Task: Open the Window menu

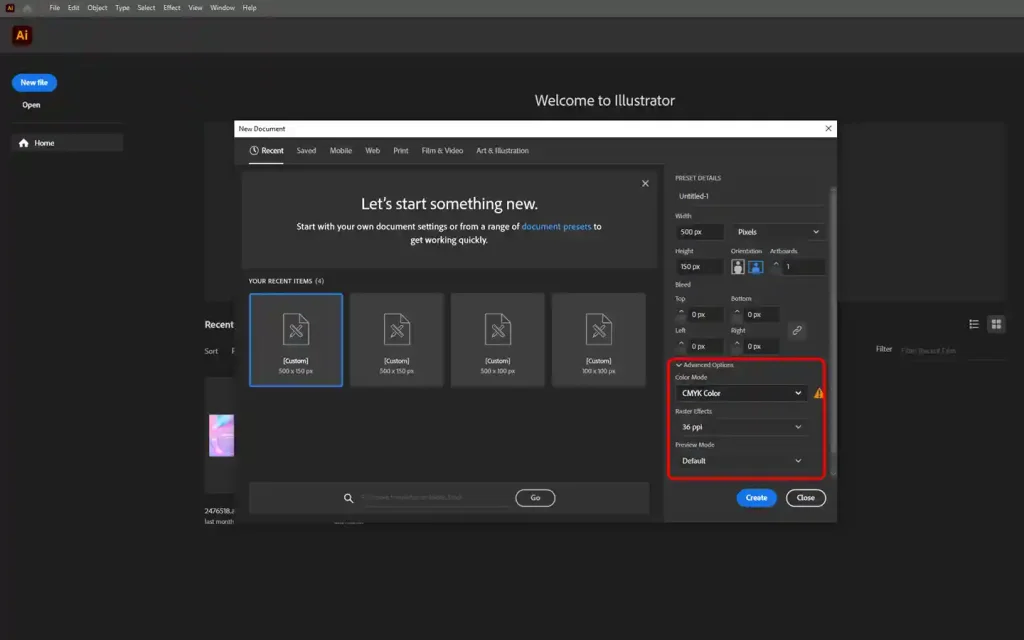Action: tap(222, 8)
